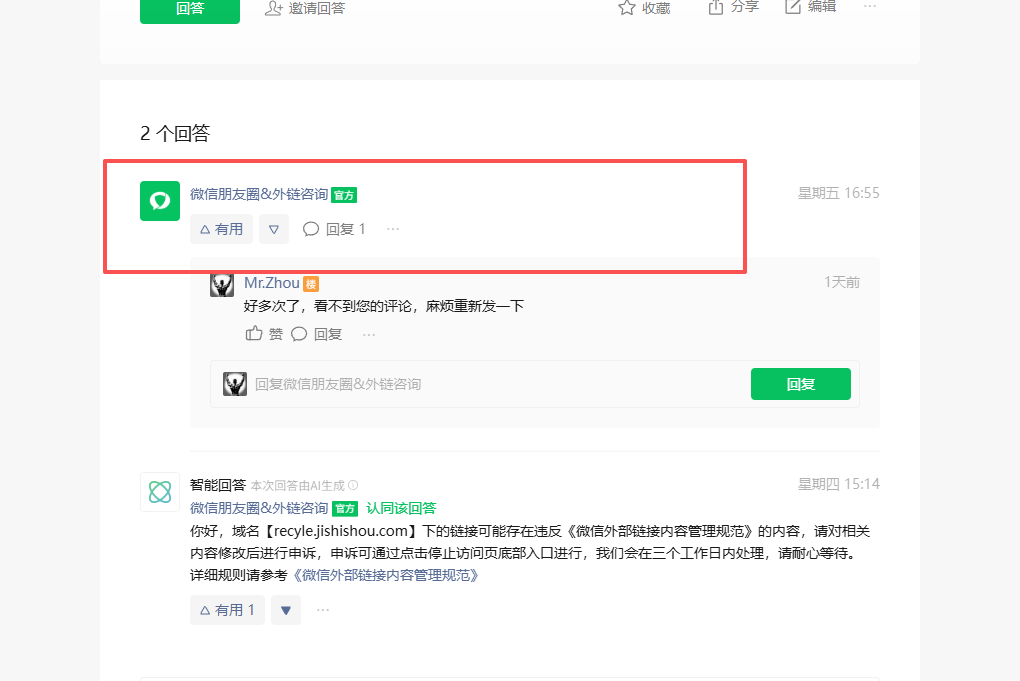Viewport: 1020px width, 681px height.
Task: Click the orange 楼 badge next to Mr.Zhou
Action: click(311, 284)
